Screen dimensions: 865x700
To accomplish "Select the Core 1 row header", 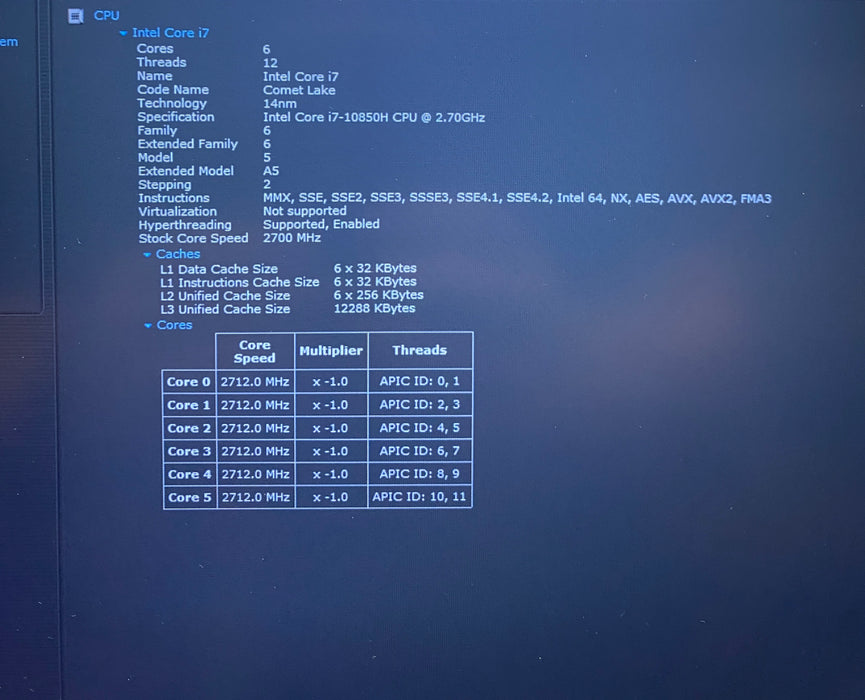I will [189, 405].
